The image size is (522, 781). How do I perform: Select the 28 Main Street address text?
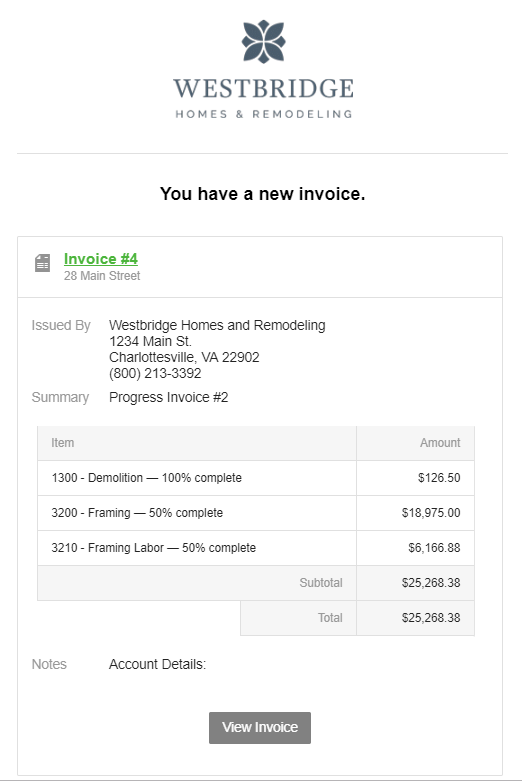102,275
